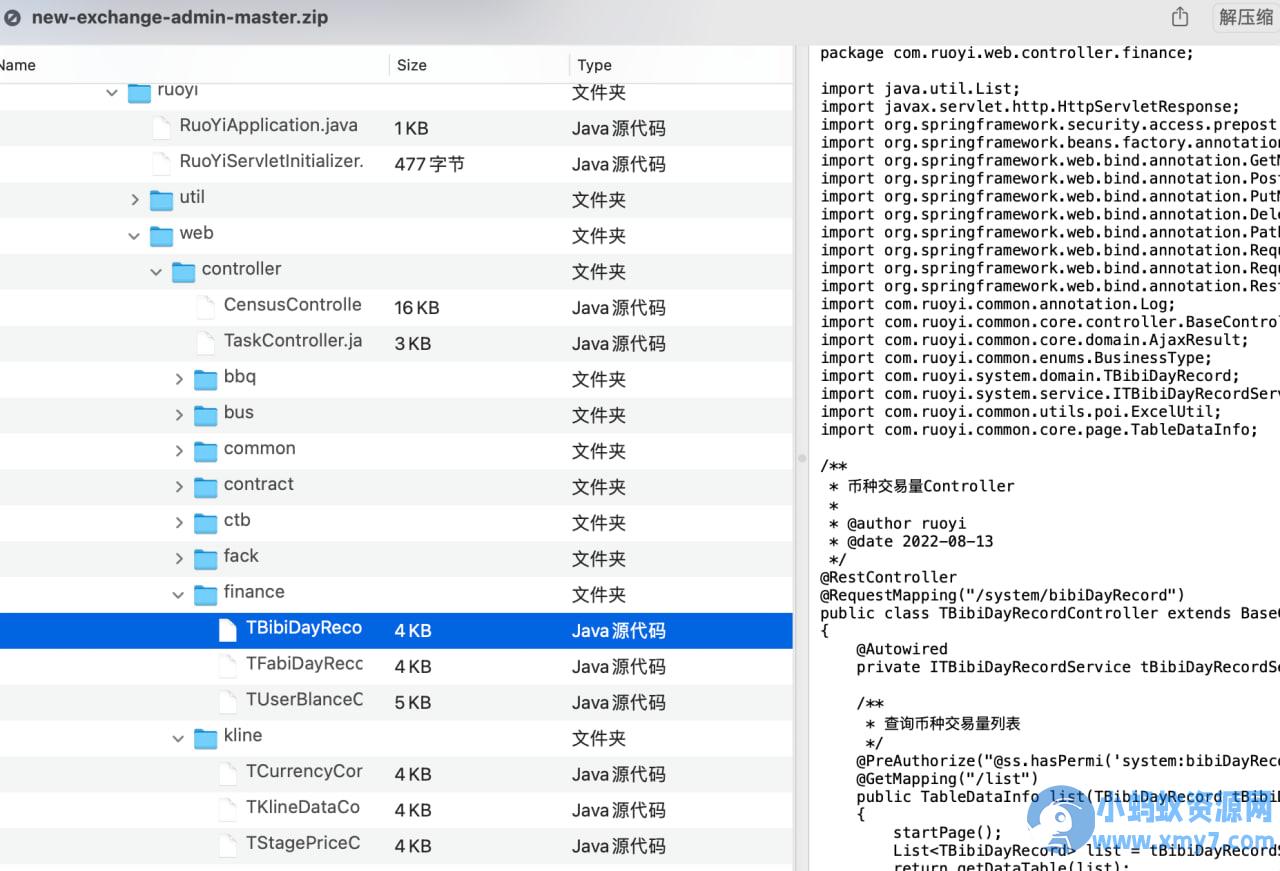Click the 5 KB size of TUserBlance
The image size is (1280, 871).
pos(412,703)
